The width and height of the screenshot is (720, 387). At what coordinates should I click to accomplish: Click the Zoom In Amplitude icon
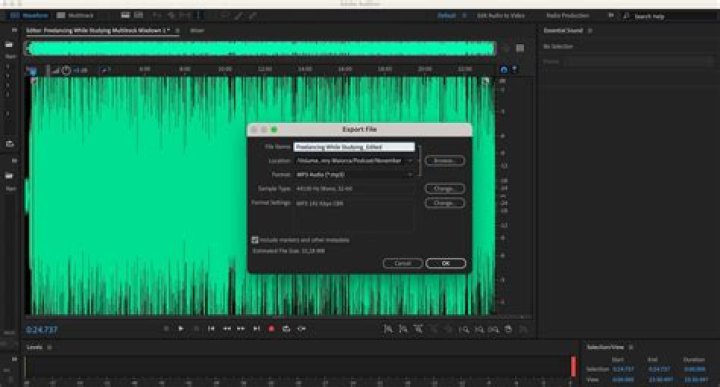[388, 329]
